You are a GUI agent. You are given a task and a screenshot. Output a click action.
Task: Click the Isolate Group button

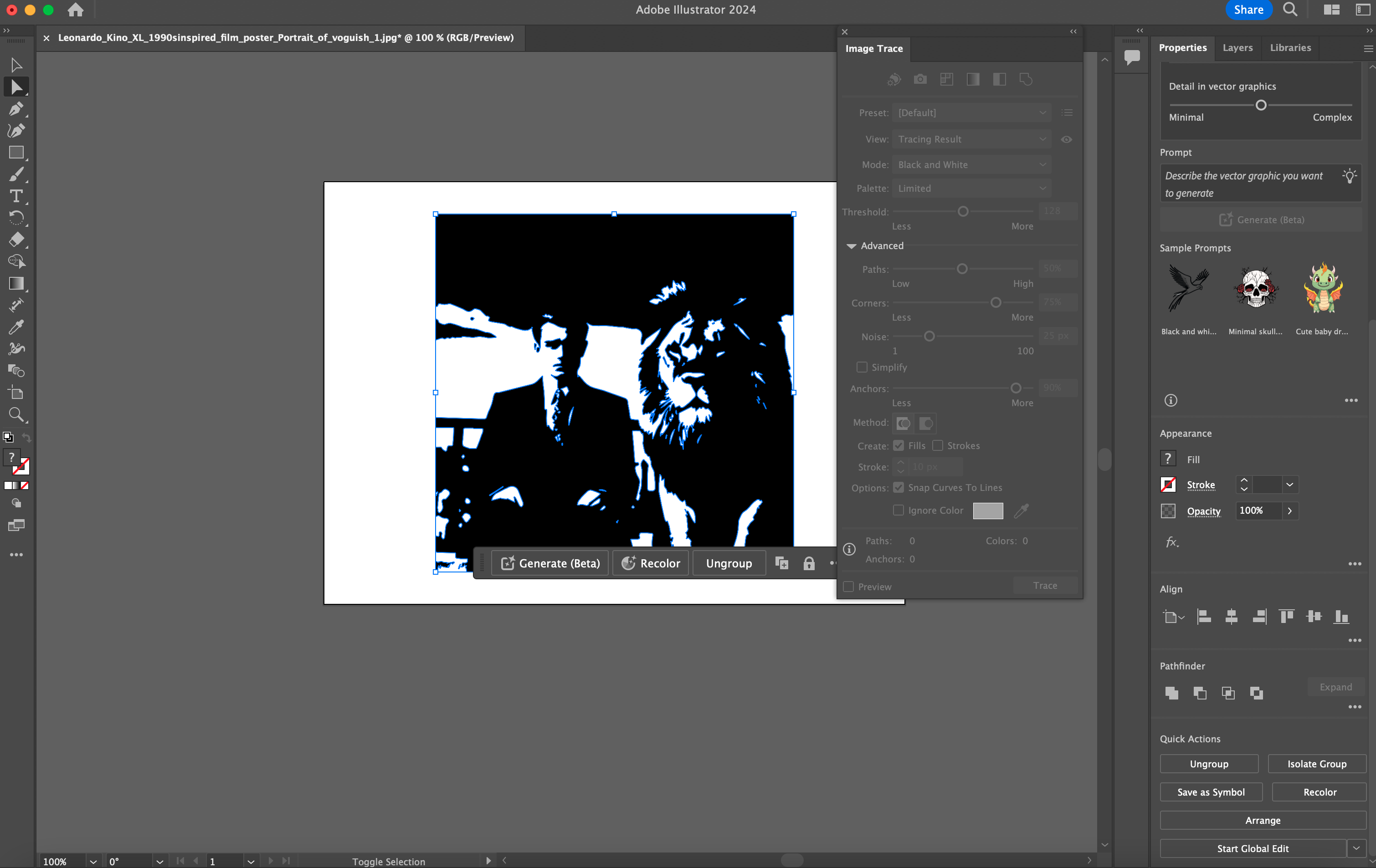1316,764
